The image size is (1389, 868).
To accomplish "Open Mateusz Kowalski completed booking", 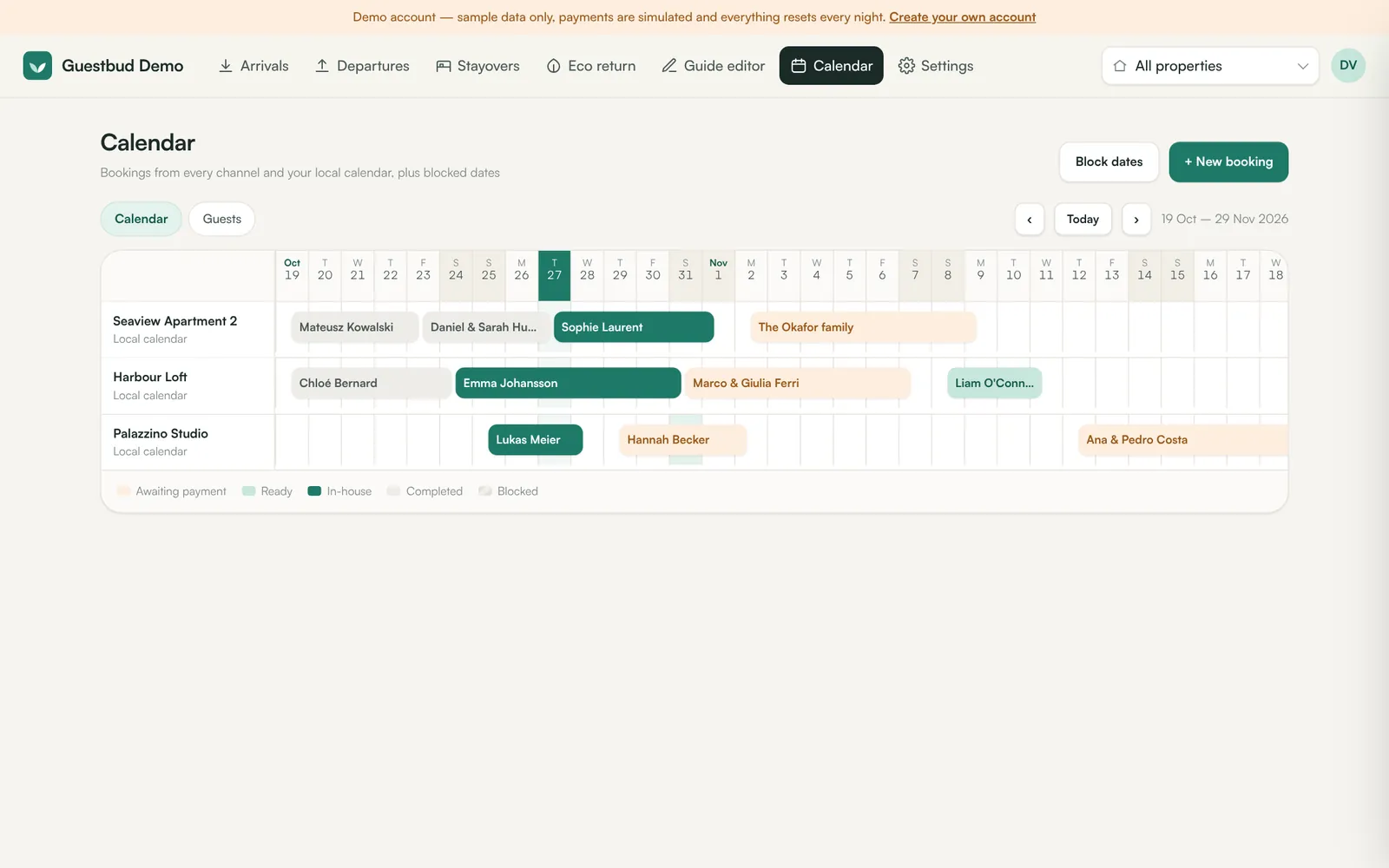I will (x=355, y=327).
